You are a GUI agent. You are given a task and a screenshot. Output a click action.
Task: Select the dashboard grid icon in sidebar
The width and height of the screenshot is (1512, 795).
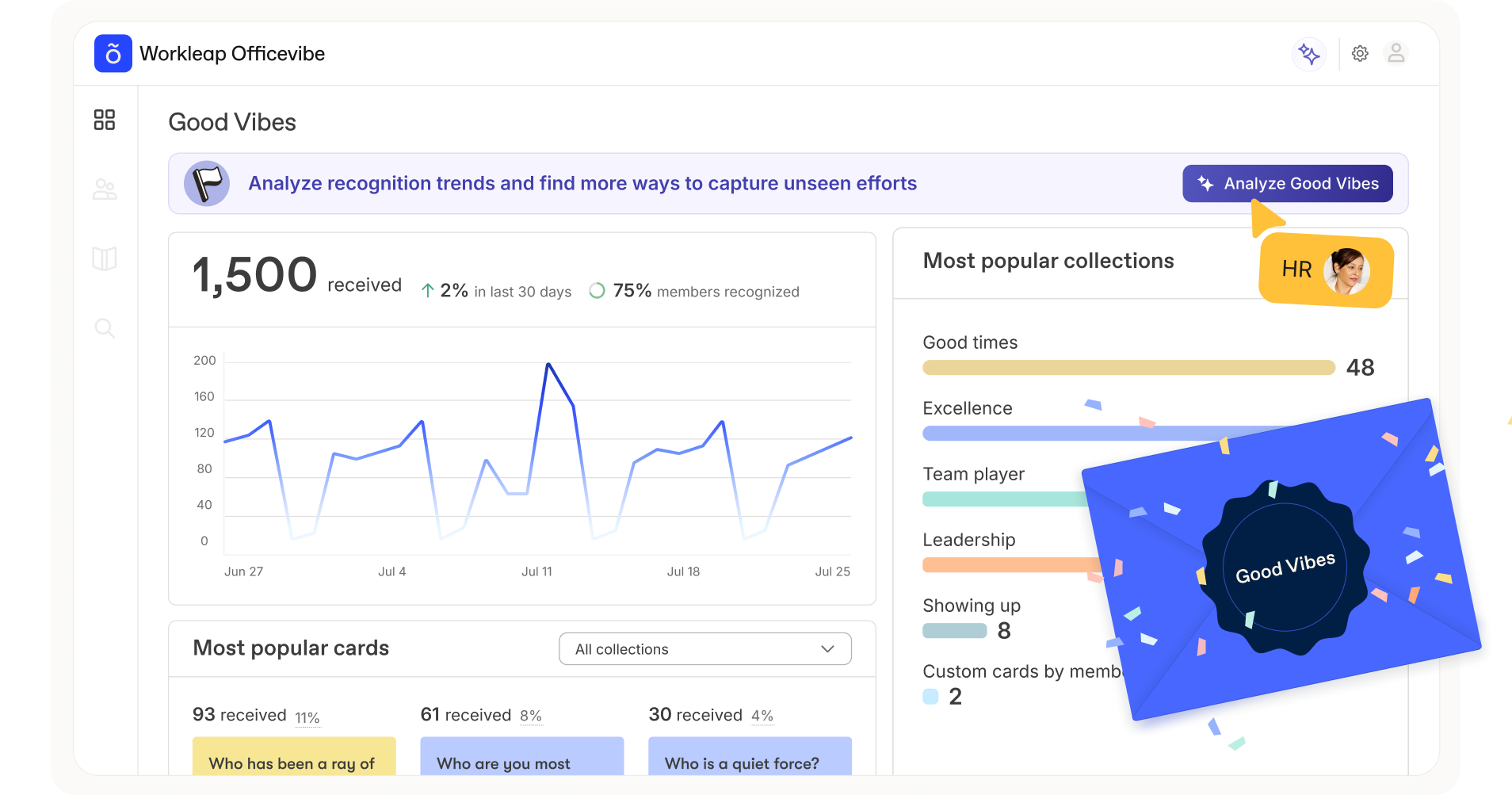(105, 120)
